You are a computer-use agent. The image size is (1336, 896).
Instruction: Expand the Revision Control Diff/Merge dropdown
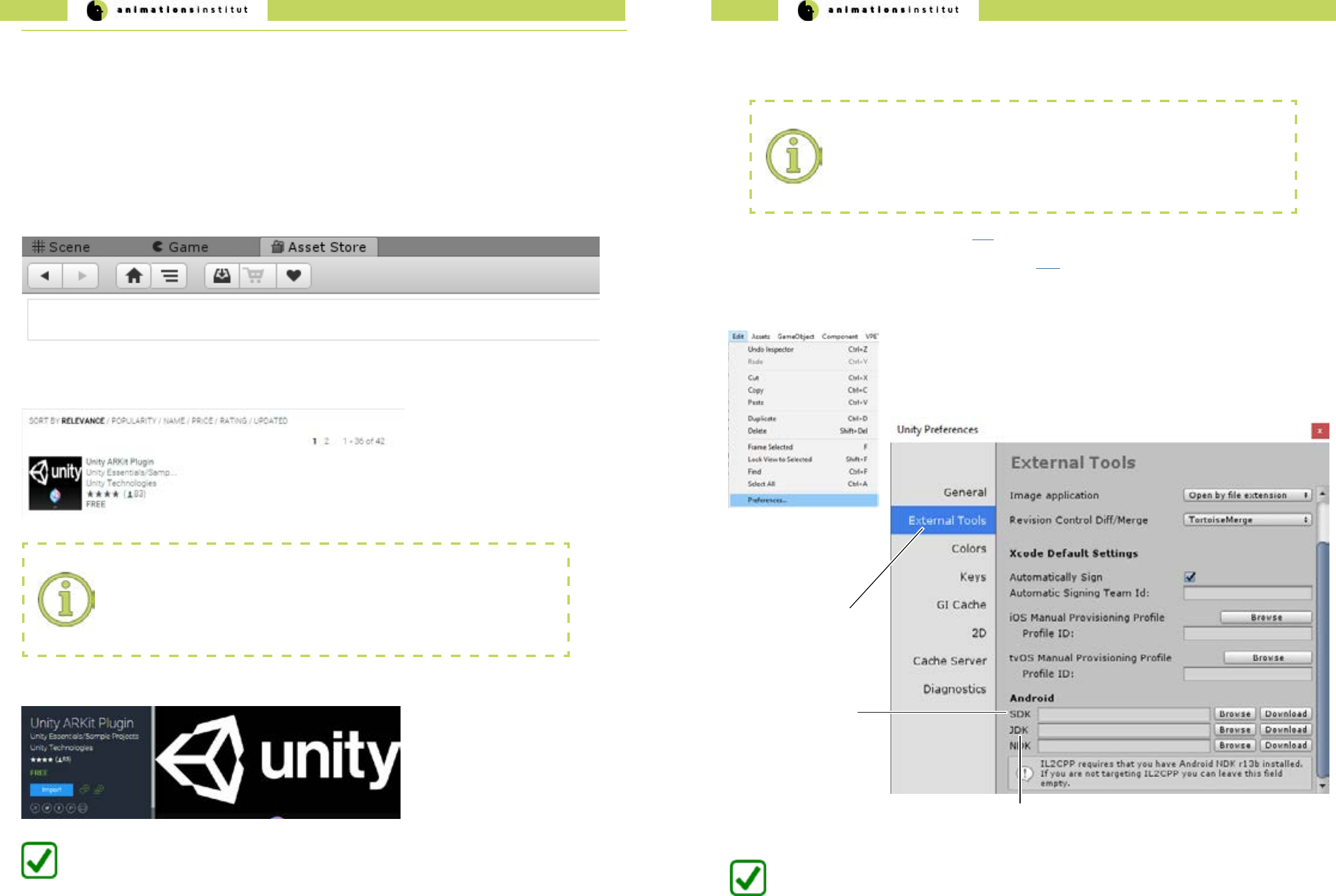point(1247,520)
